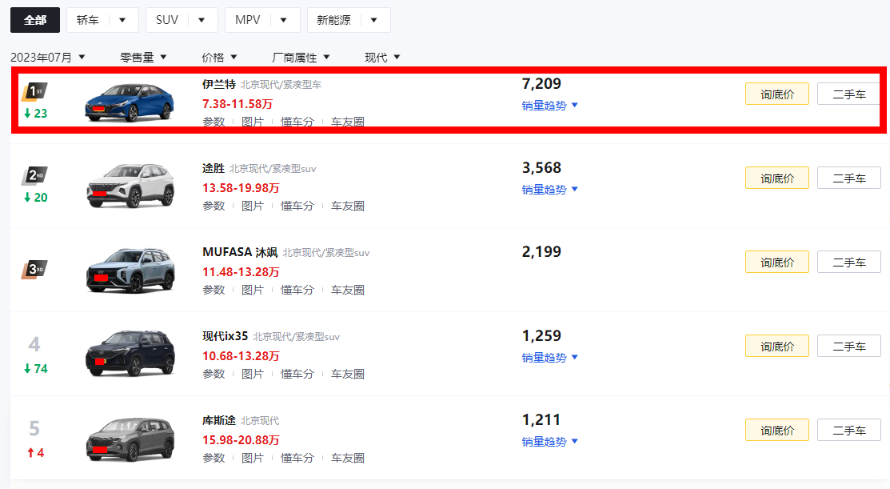Open 车友圈 for 伊兰特
This screenshot has height=489, width=890.
pyautogui.click(x=347, y=122)
